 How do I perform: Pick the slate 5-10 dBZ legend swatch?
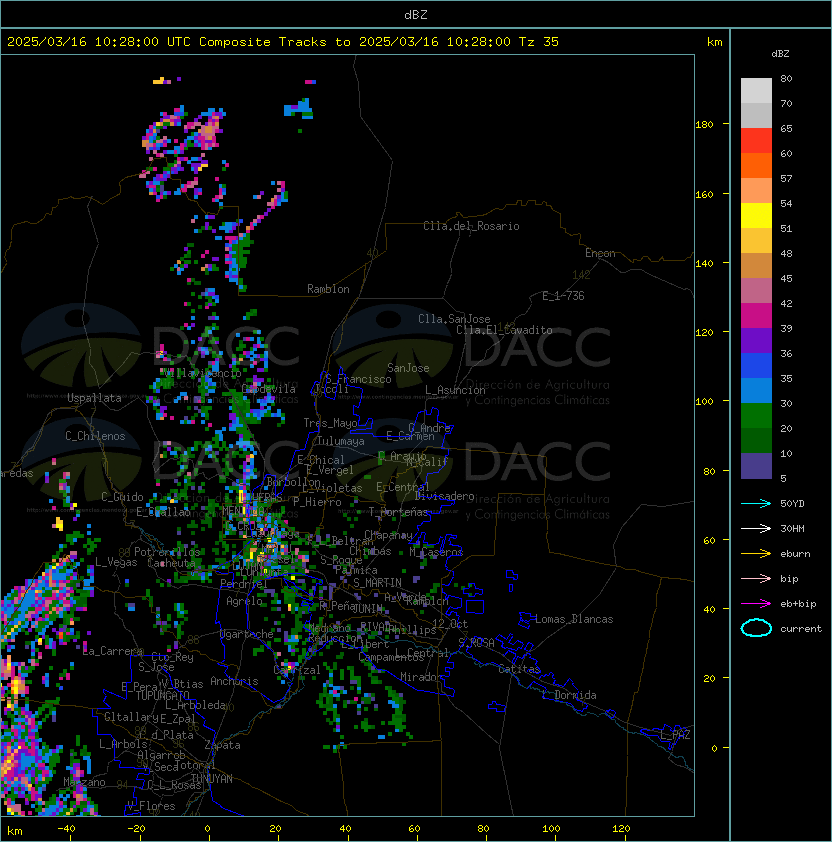coord(756,466)
